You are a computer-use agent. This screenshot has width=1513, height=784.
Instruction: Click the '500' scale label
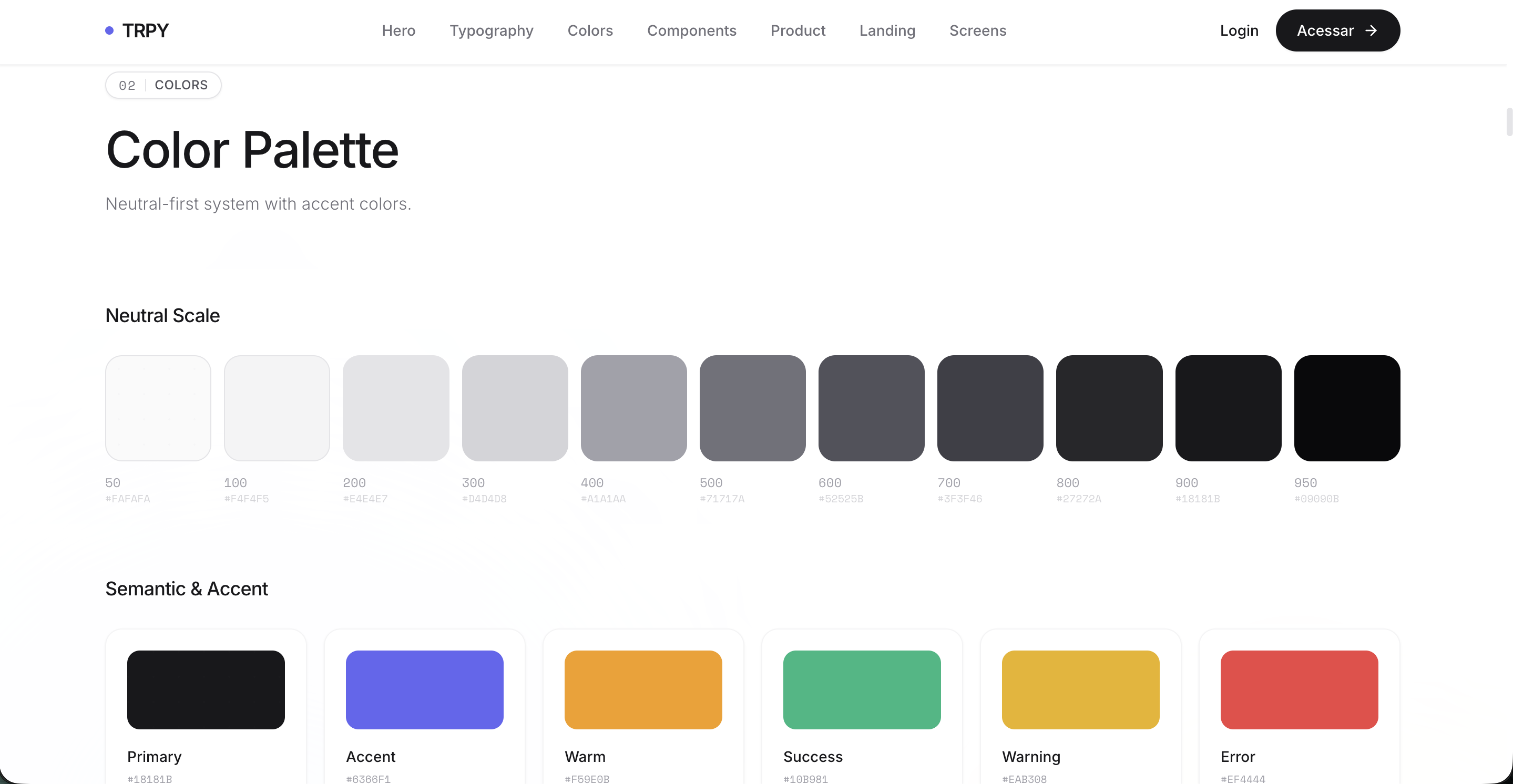click(711, 483)
